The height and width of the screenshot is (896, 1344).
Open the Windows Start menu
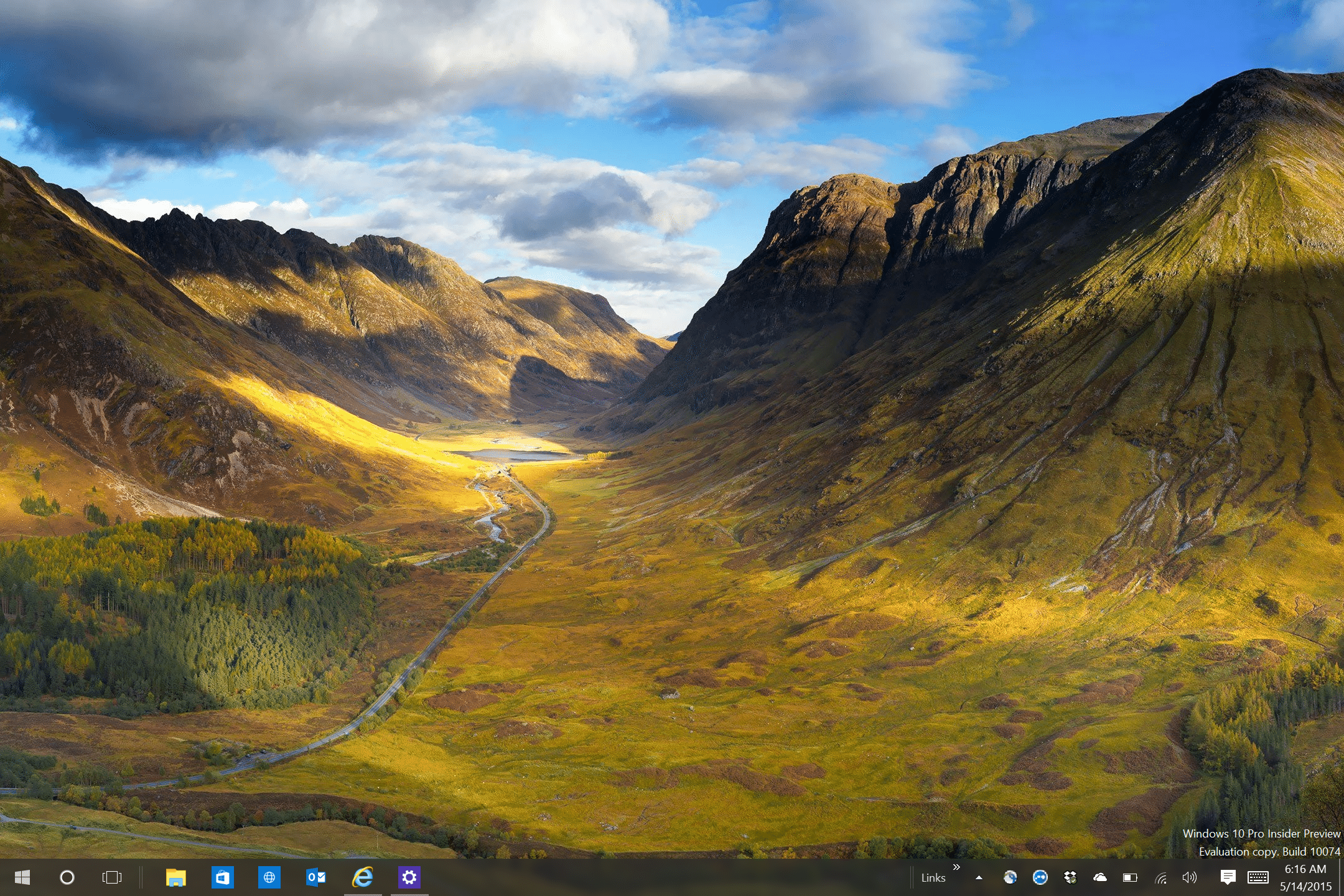coord(22,877)
